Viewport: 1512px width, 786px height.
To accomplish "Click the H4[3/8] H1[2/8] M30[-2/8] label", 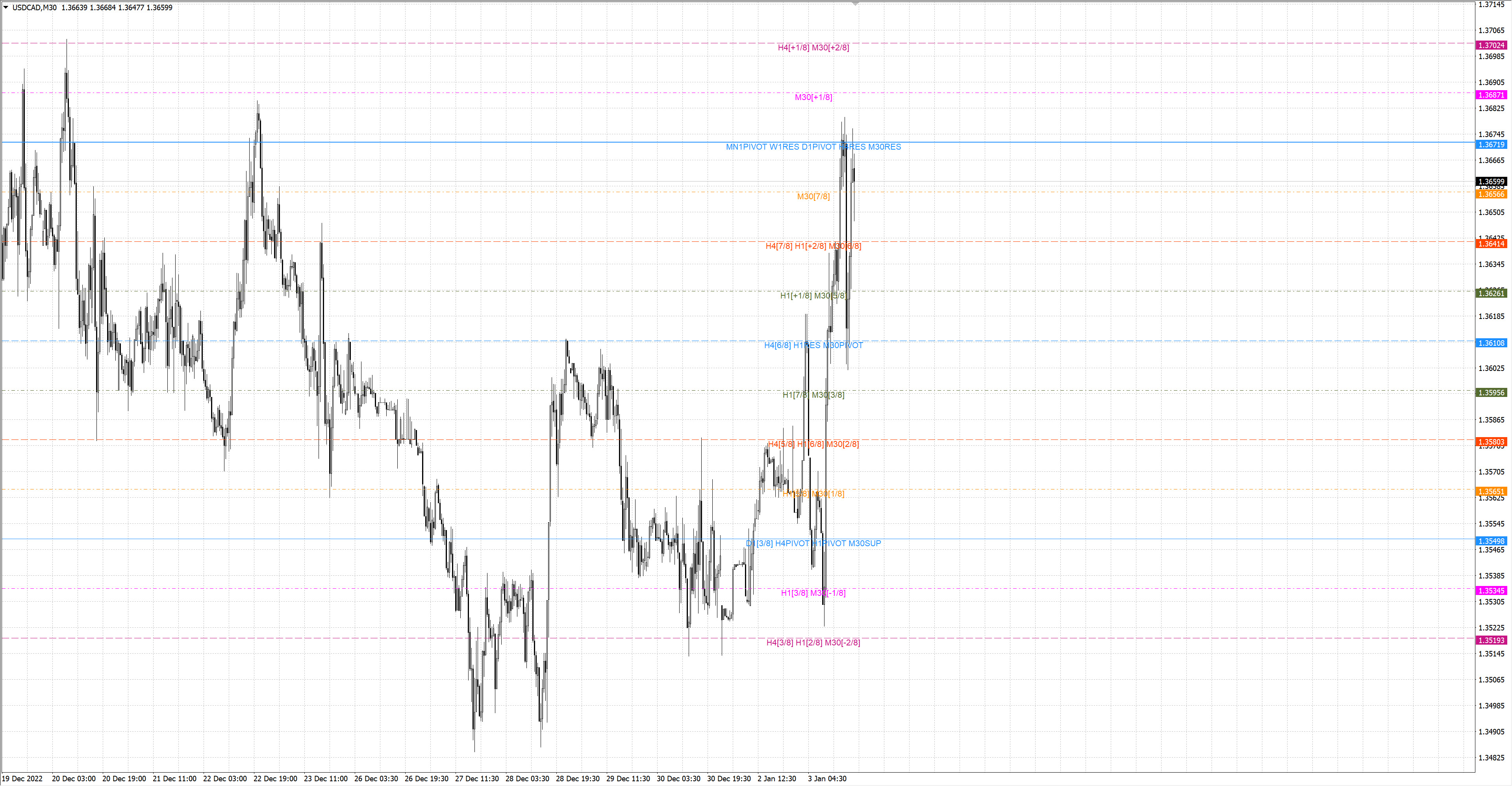I will (813, 642).
